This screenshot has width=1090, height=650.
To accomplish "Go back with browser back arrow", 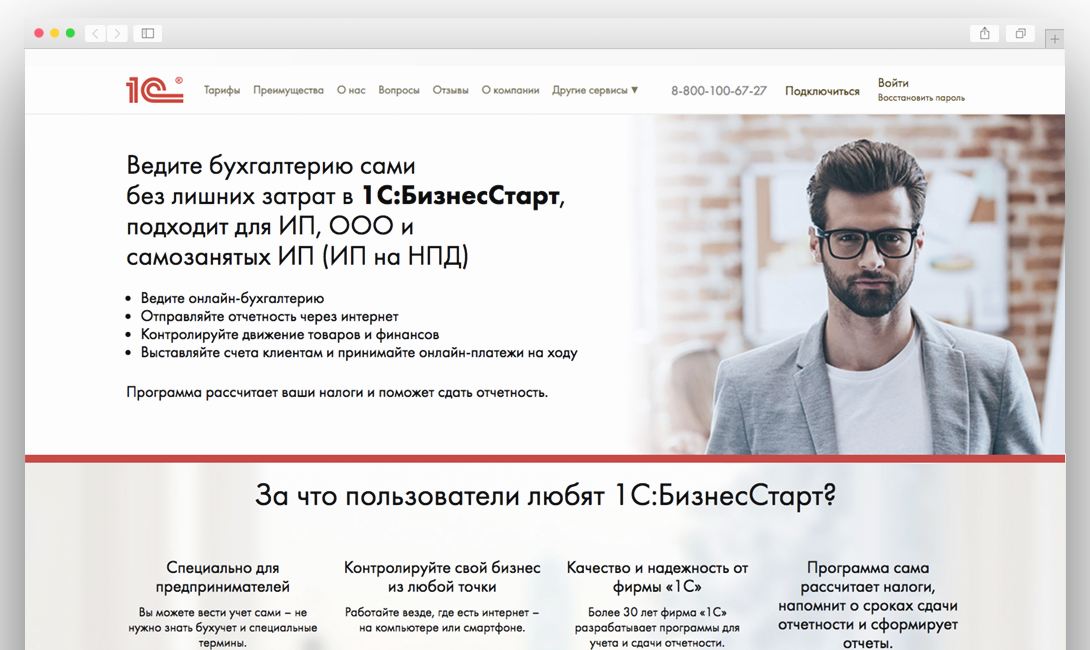I will click(95, 33).
